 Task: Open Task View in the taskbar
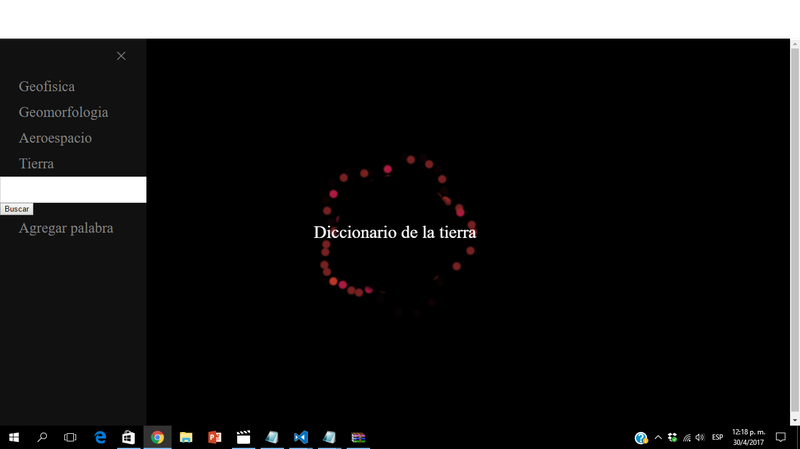70,437
